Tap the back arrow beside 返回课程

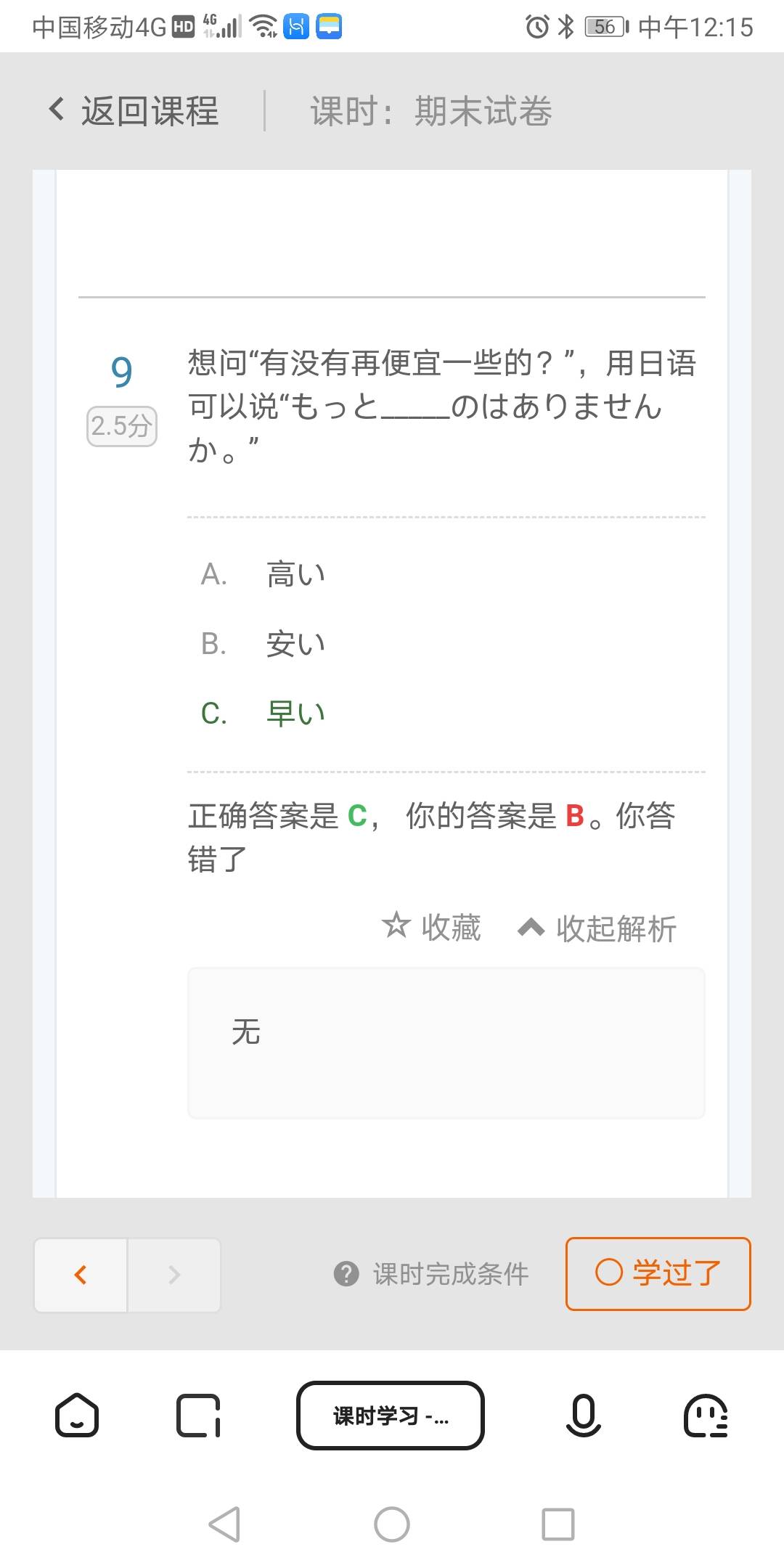pos(57,110)
